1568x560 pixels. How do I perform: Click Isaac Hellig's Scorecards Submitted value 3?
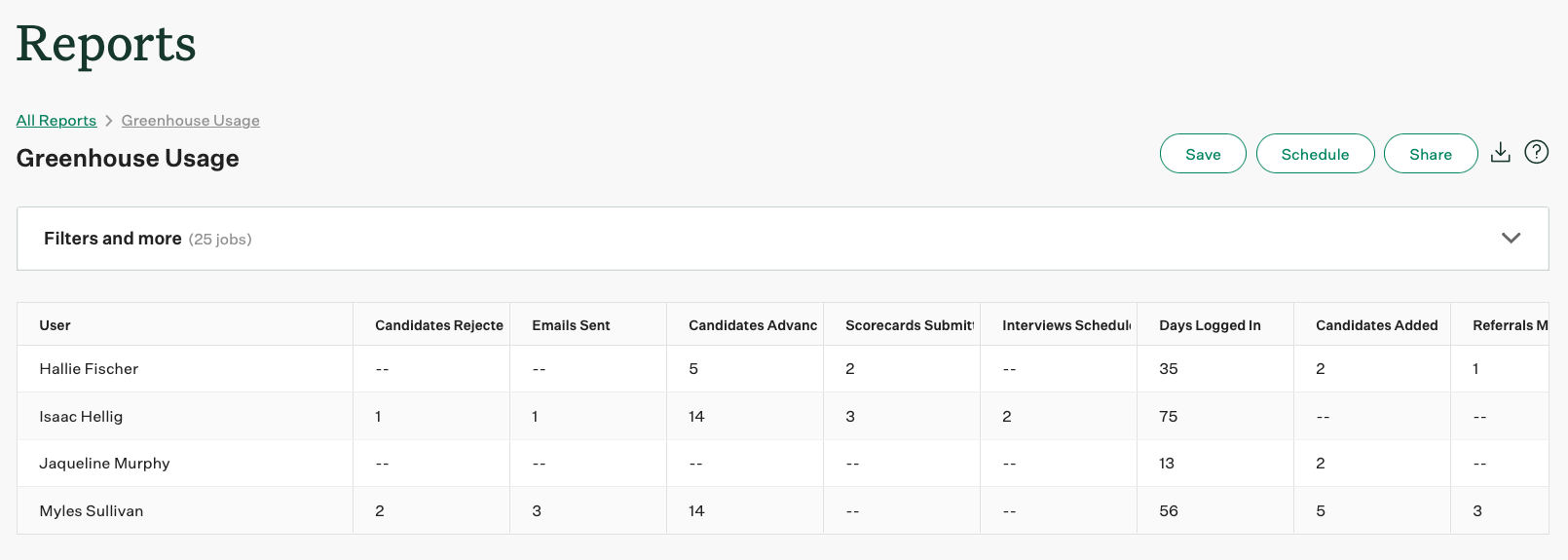pos(850,417)
